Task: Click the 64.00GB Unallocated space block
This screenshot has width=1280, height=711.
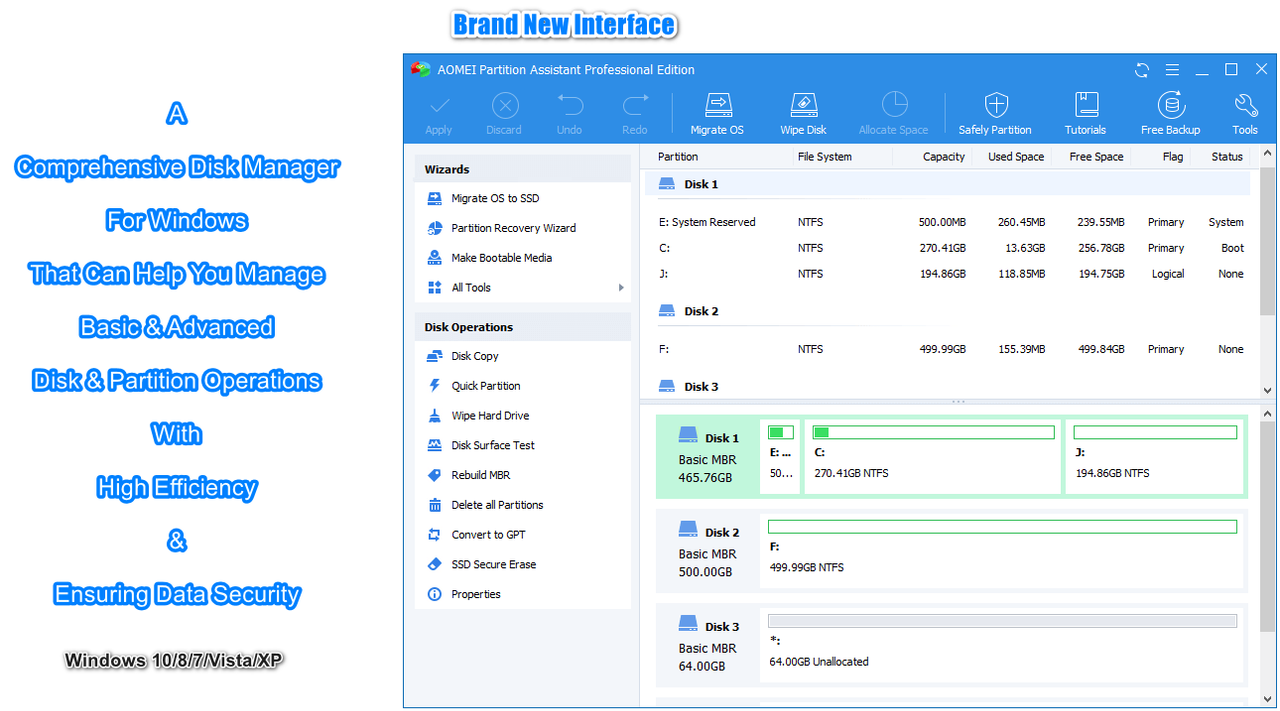Action: 1002,646
